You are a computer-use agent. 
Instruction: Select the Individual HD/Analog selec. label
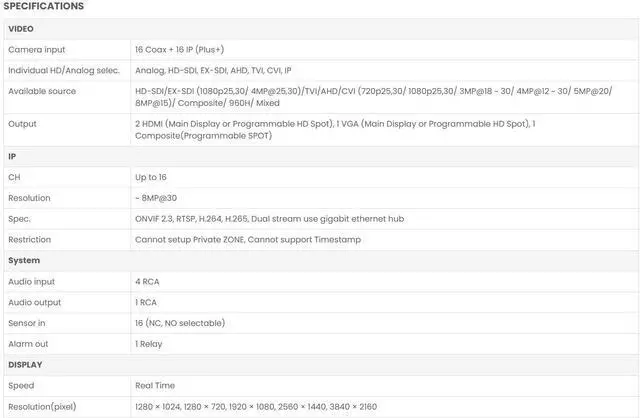point(62,70)
